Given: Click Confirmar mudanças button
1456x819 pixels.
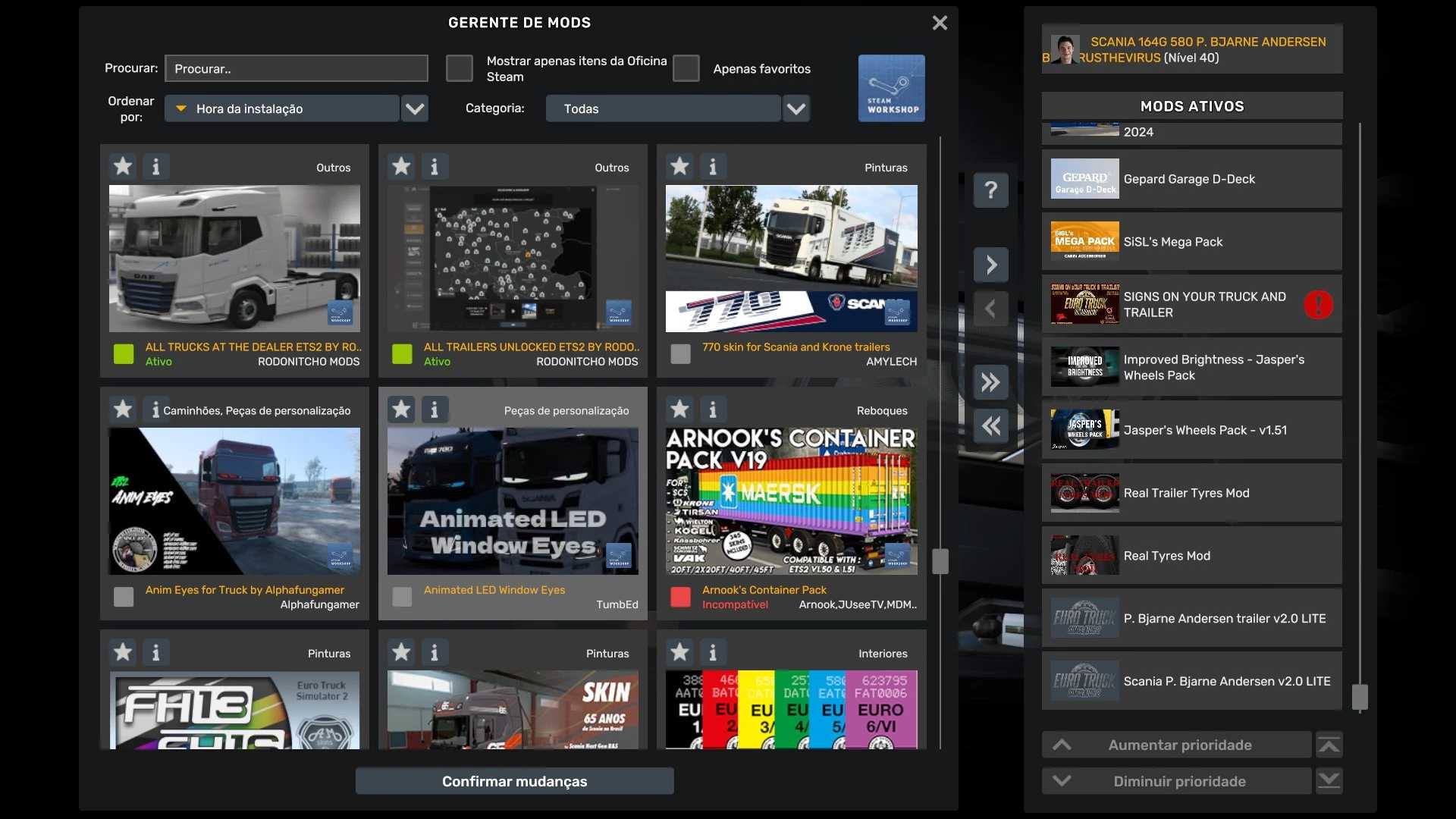Looking at the screenshot, I should click(x=514, y=781).
